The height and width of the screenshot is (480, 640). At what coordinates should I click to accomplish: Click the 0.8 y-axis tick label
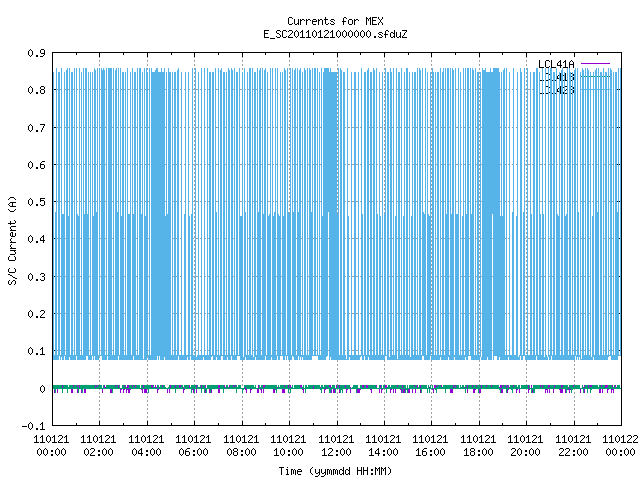point(36,90)
